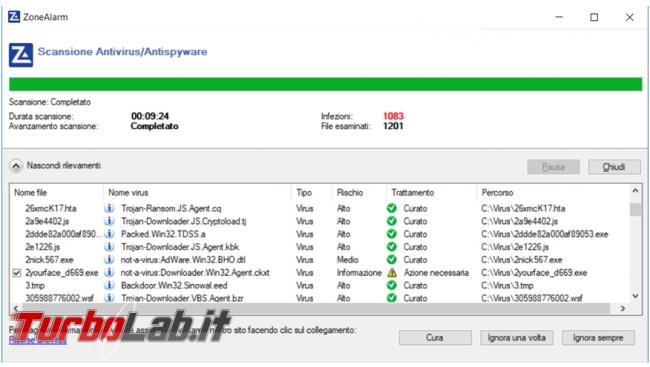Screen dimensions: 650x367
Task: Click the green scan progress bar
Action: (325, 84)
